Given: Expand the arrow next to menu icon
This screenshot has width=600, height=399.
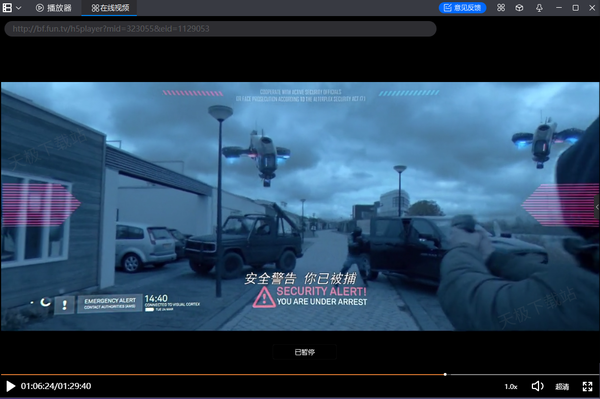Looking at the screenshot, I should [x=18, y=8].
